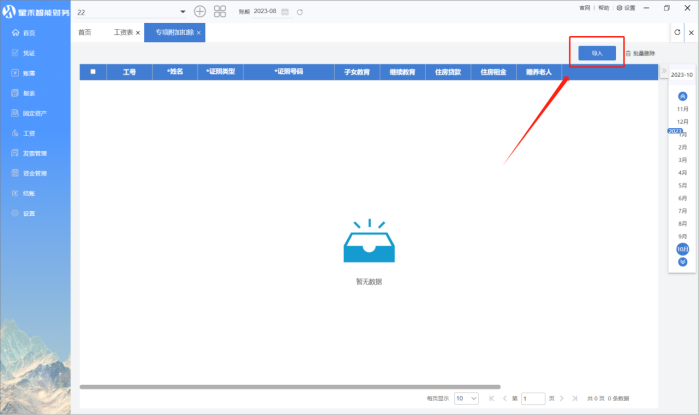Screen dimensions: 699x415
Task: Open the 发票管理 (invoice management) module
Action: click(34, 153)
